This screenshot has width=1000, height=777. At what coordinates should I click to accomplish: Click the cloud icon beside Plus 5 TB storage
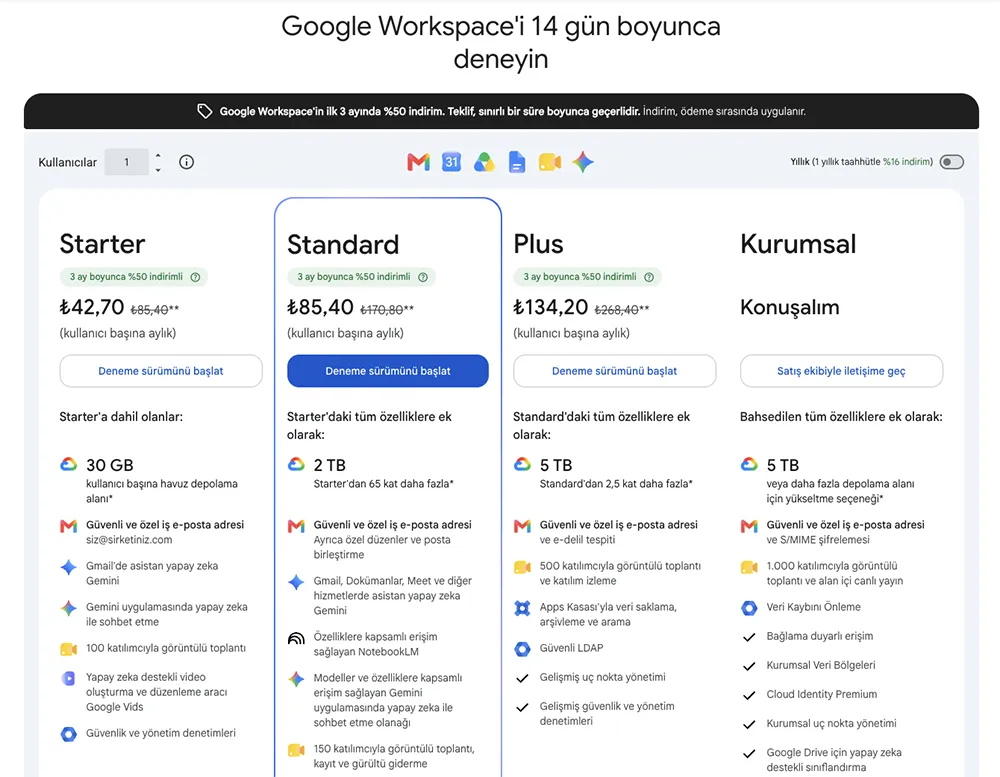click(x=522, y=464)
